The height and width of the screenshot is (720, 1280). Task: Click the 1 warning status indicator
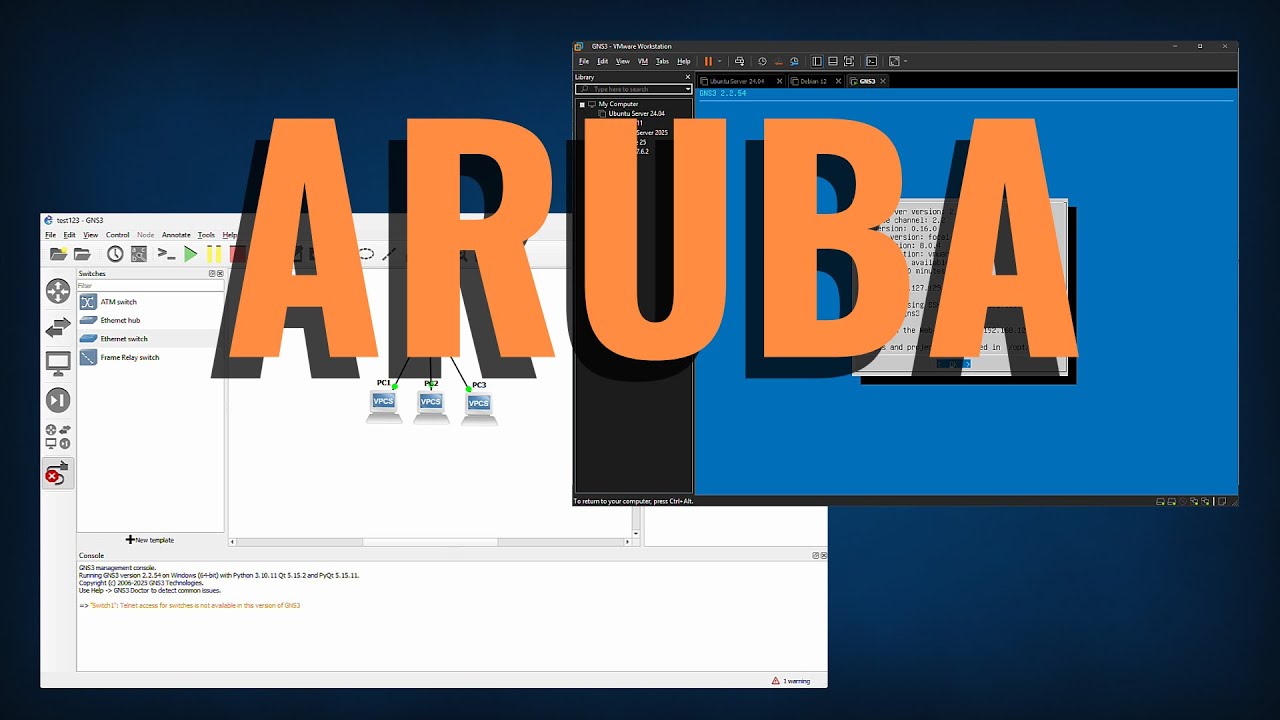[791, 681]
